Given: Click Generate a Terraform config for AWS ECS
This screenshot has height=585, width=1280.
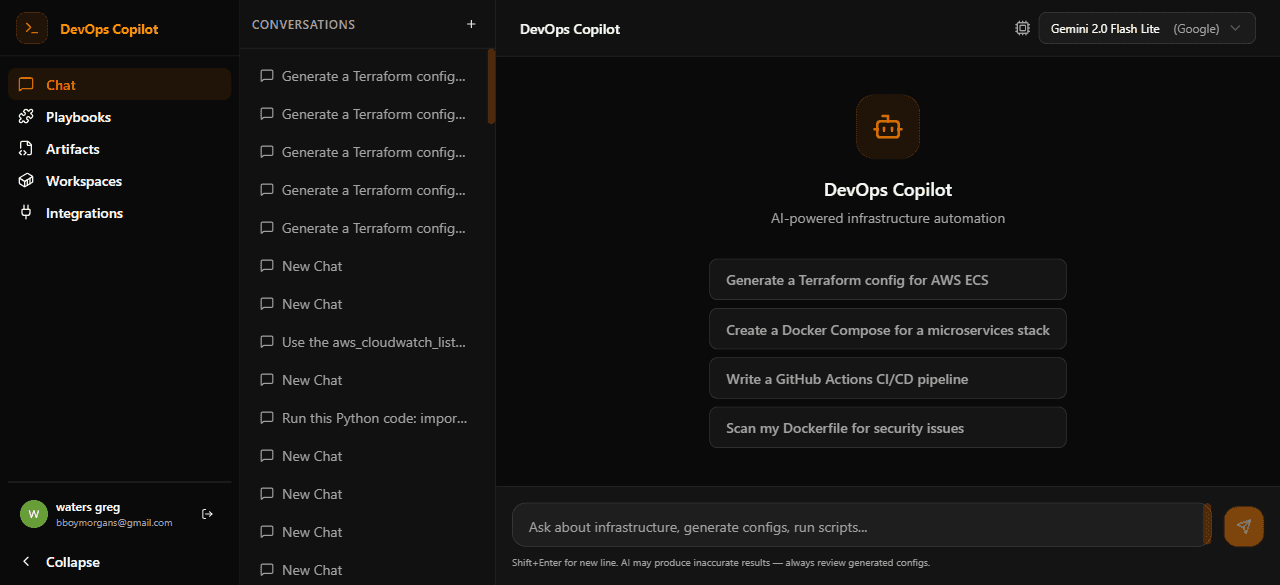Looking at the screenshot, I should pos(888,279).
